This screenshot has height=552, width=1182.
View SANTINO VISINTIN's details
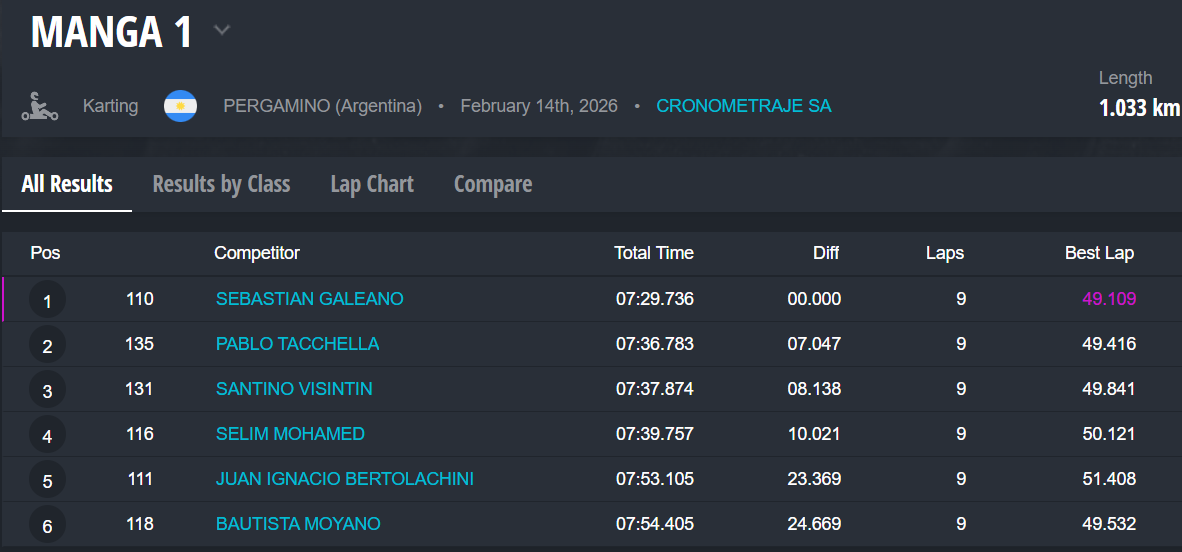[294, 389]
